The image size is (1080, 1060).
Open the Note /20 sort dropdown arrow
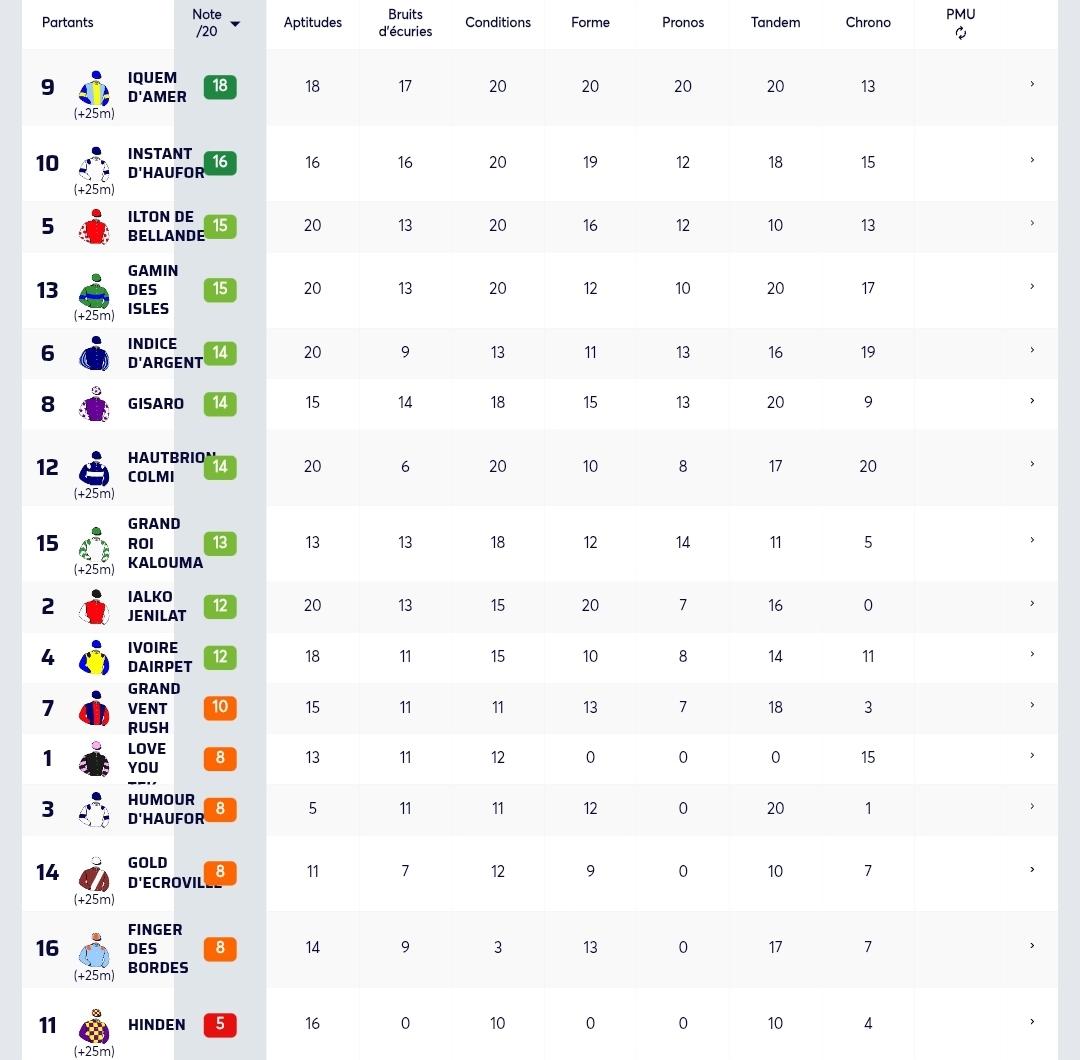point(235,24)
